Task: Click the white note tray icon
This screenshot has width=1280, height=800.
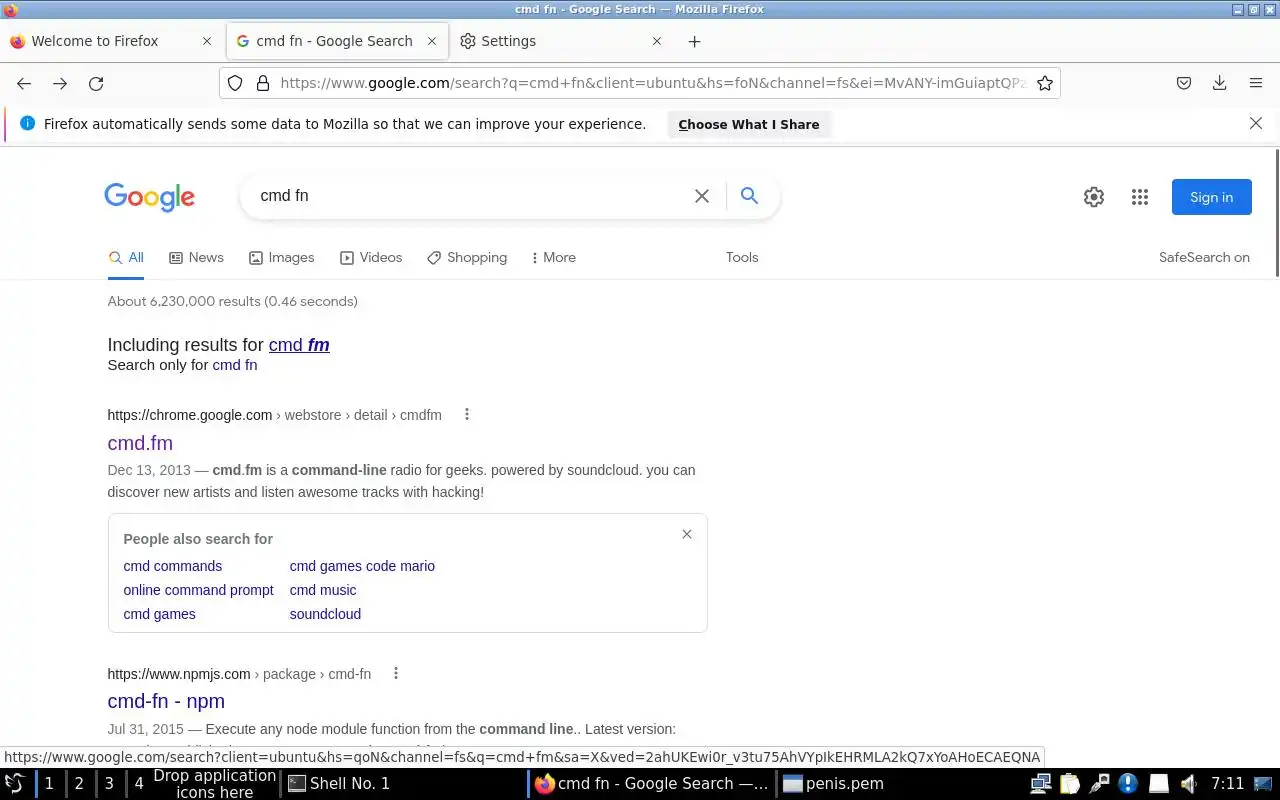Action: tap(1158, 784)
